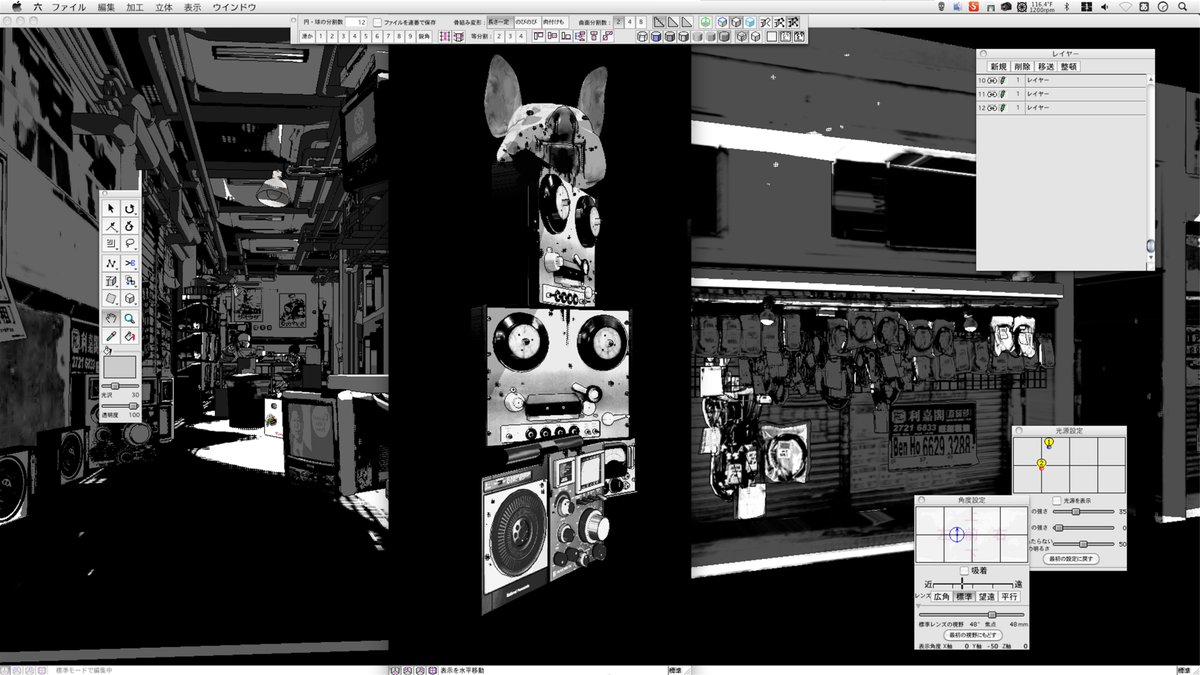Select the rotate tool in the tool palette
This screenshot has height=675, width=1200.
click(x=129, y=208)
